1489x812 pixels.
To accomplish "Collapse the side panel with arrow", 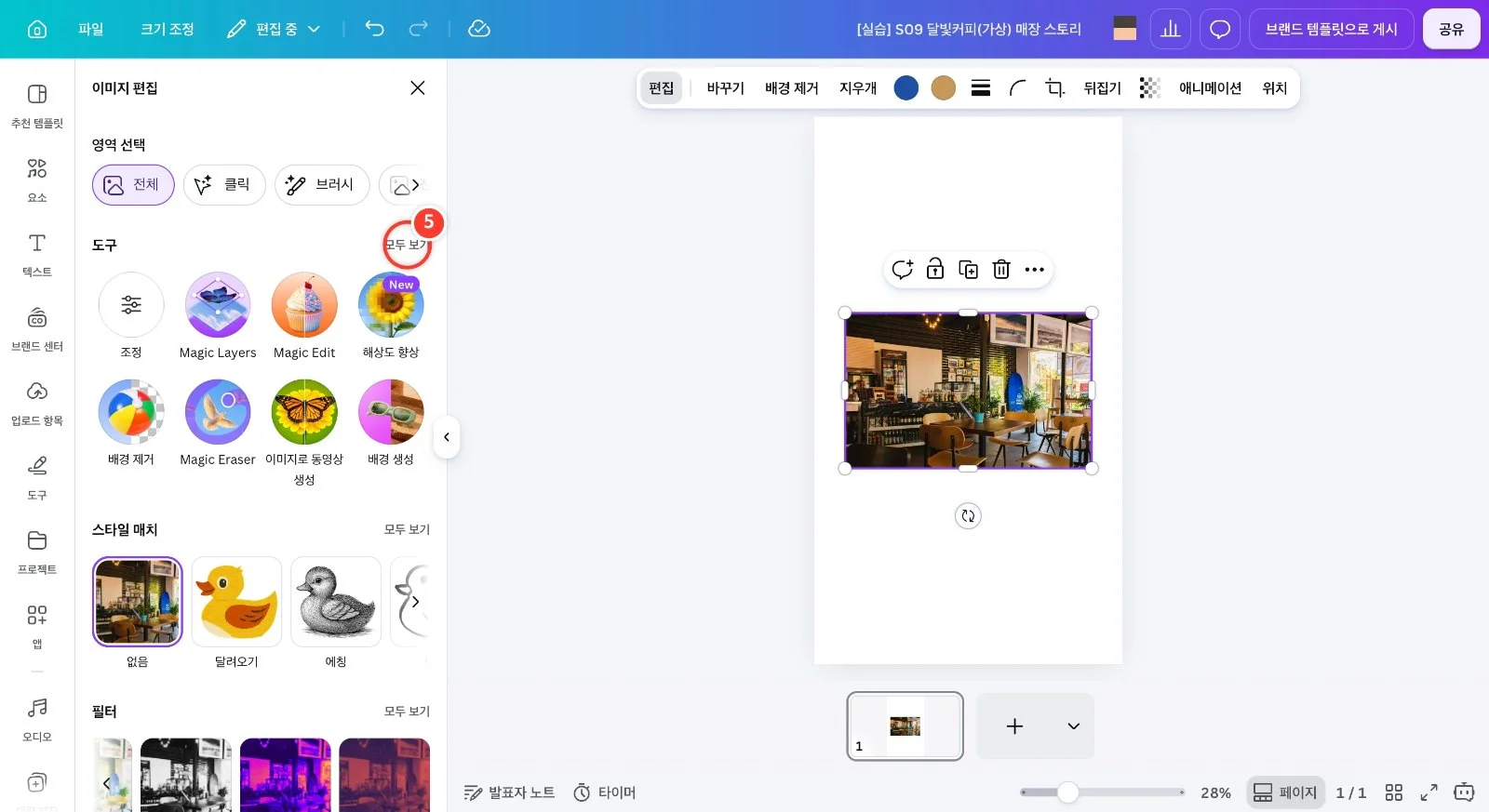I will point(447,437).
